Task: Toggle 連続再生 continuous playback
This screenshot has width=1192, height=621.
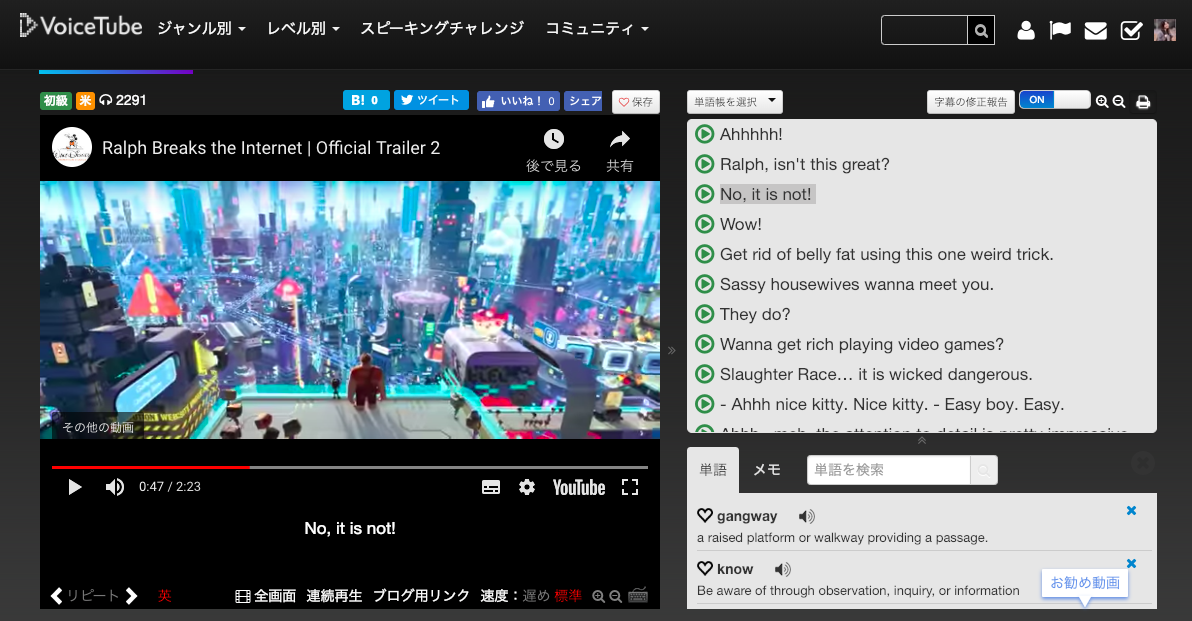Action: (x=334, y=596)
